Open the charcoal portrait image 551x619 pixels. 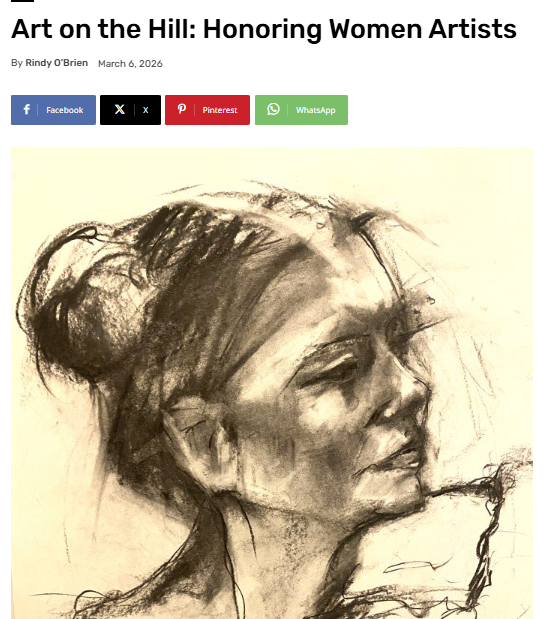[272, 383]
